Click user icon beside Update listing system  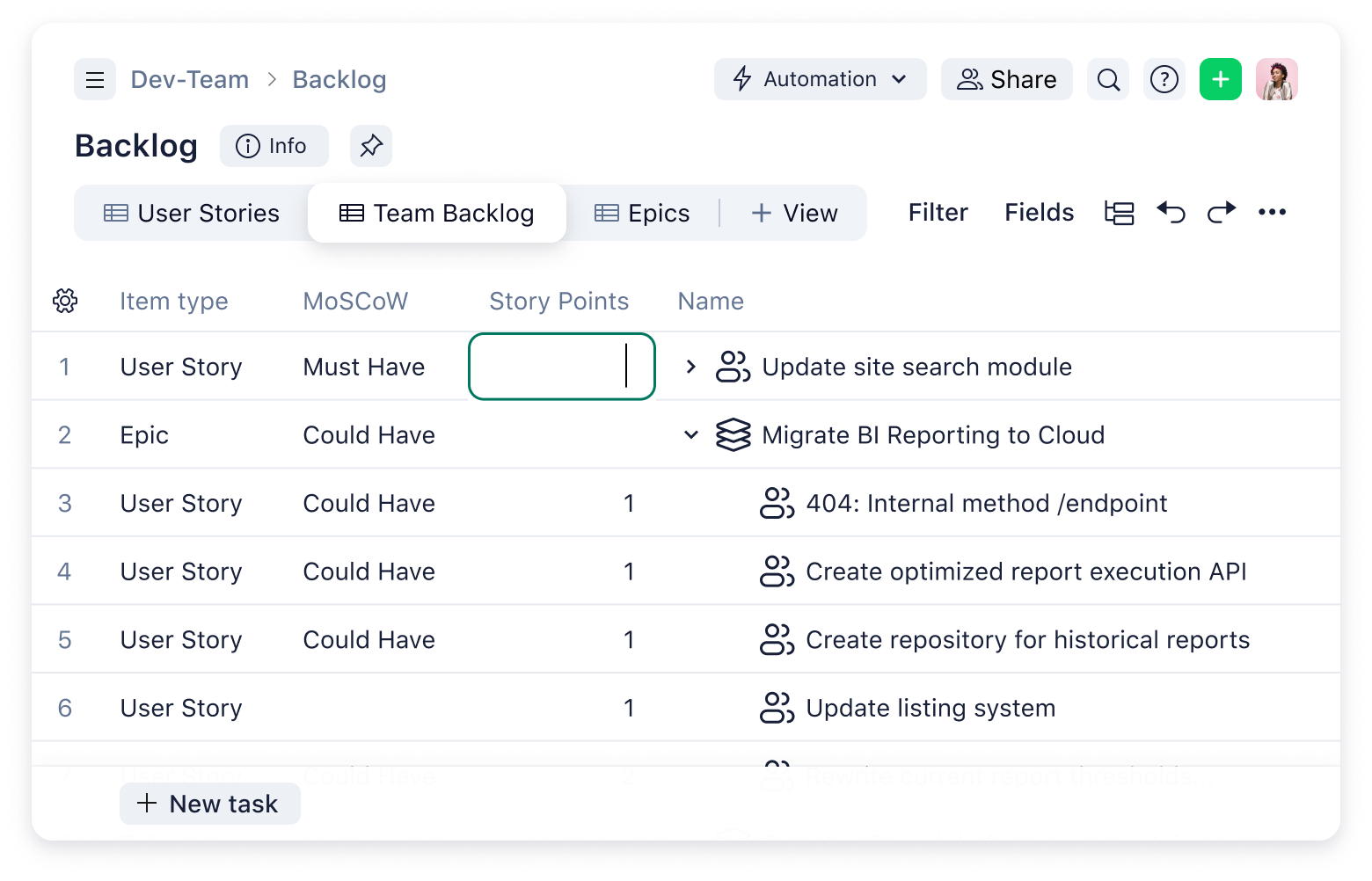coord(777,708)
